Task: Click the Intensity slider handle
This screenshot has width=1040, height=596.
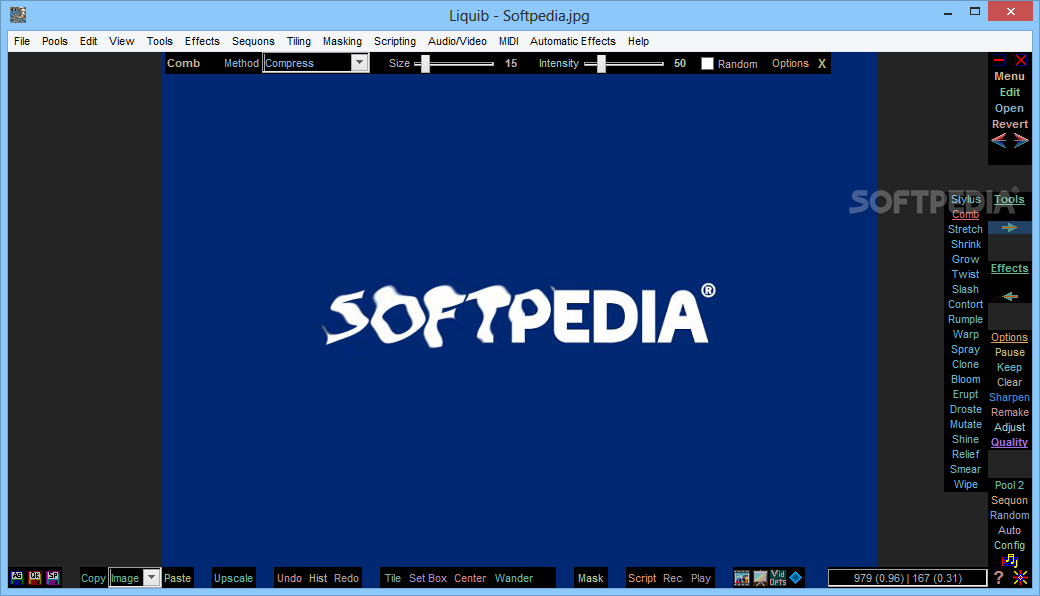Action: (601, 64)
